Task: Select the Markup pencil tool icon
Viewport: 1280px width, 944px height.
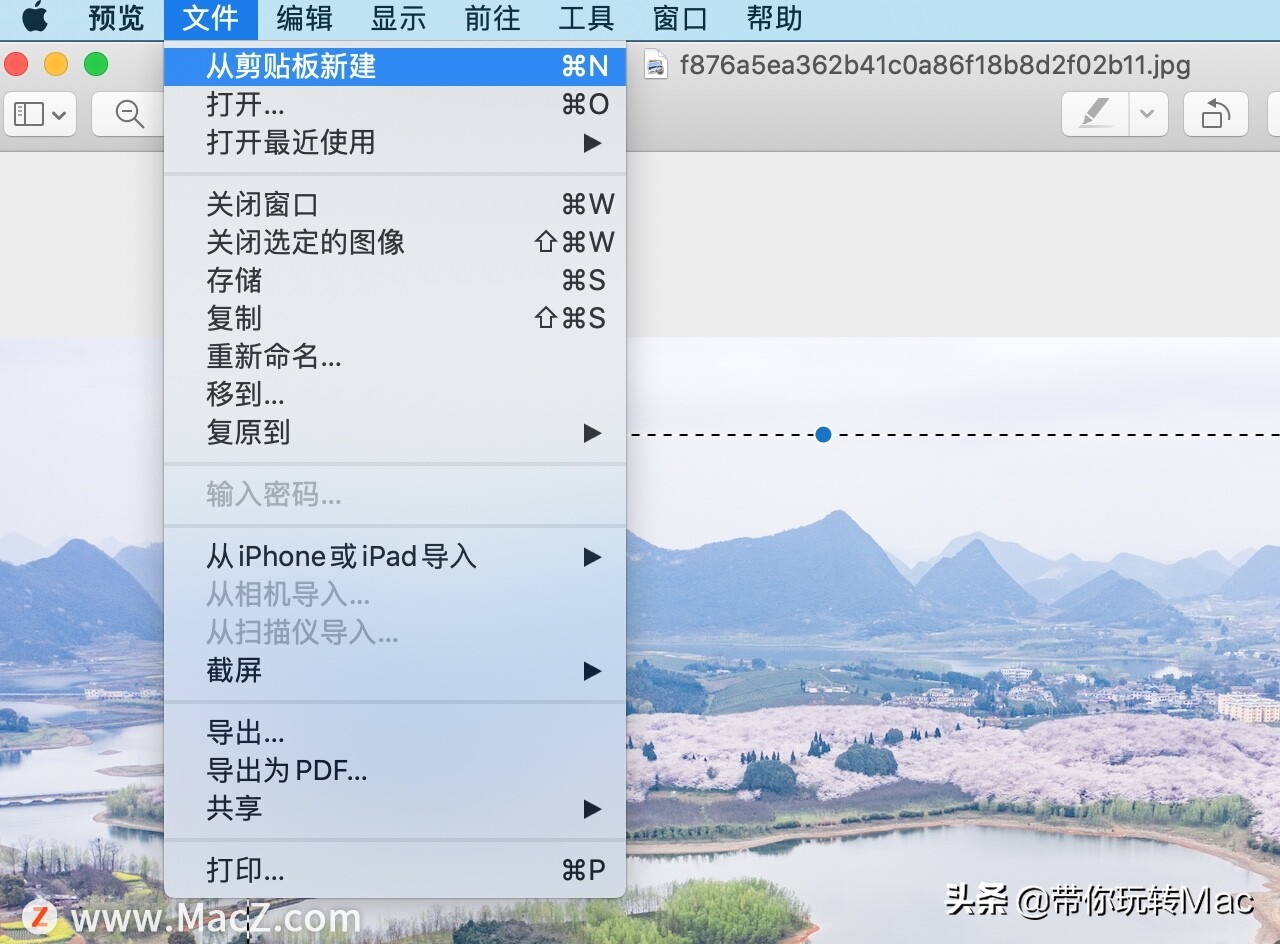Action: [x=1094, y=114]
